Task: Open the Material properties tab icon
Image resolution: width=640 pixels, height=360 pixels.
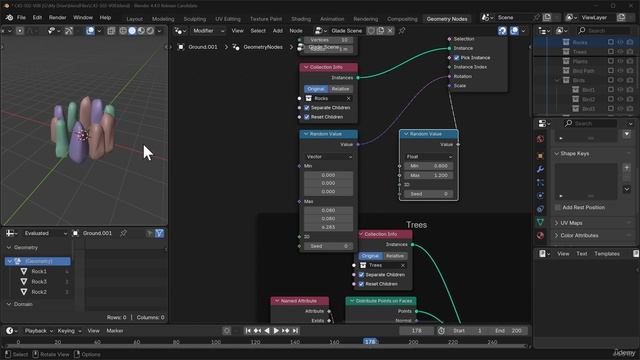Action: point(540,236)
